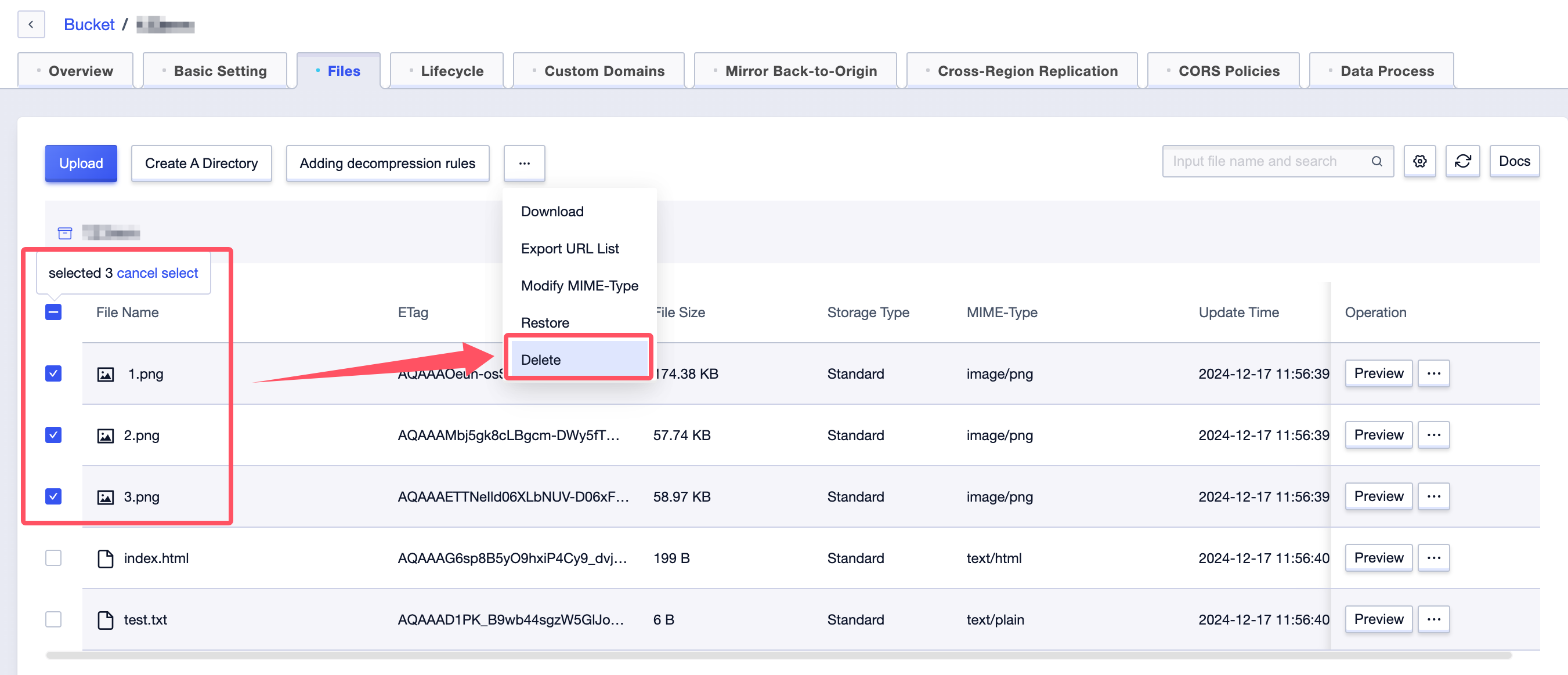
Task: Click the test.txt file name
Action: click(x=146, y=620)
